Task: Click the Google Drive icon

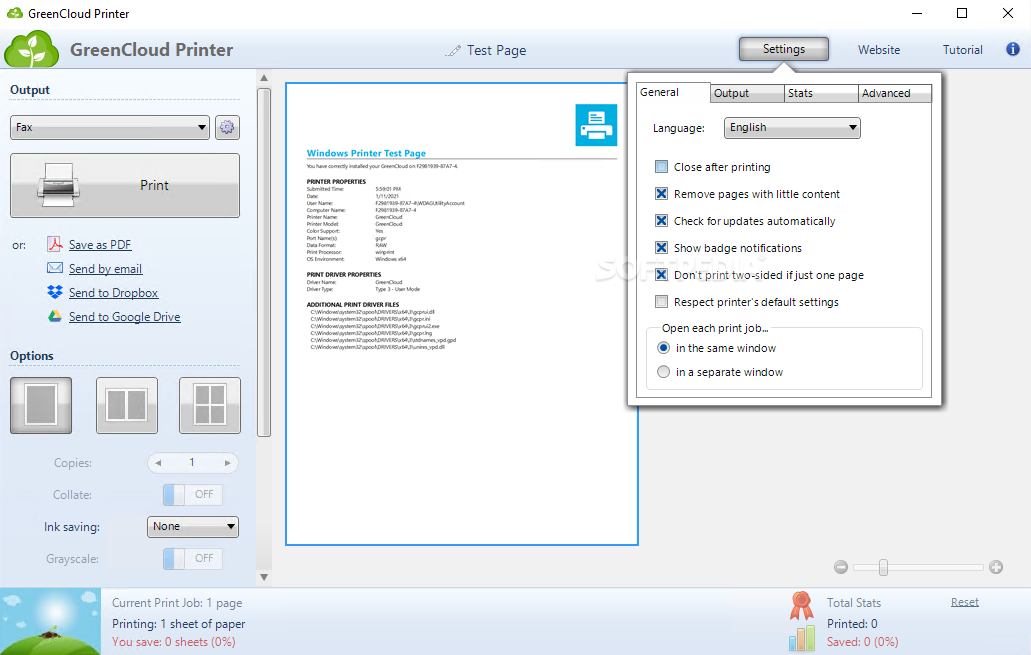Action: [55, 316]
